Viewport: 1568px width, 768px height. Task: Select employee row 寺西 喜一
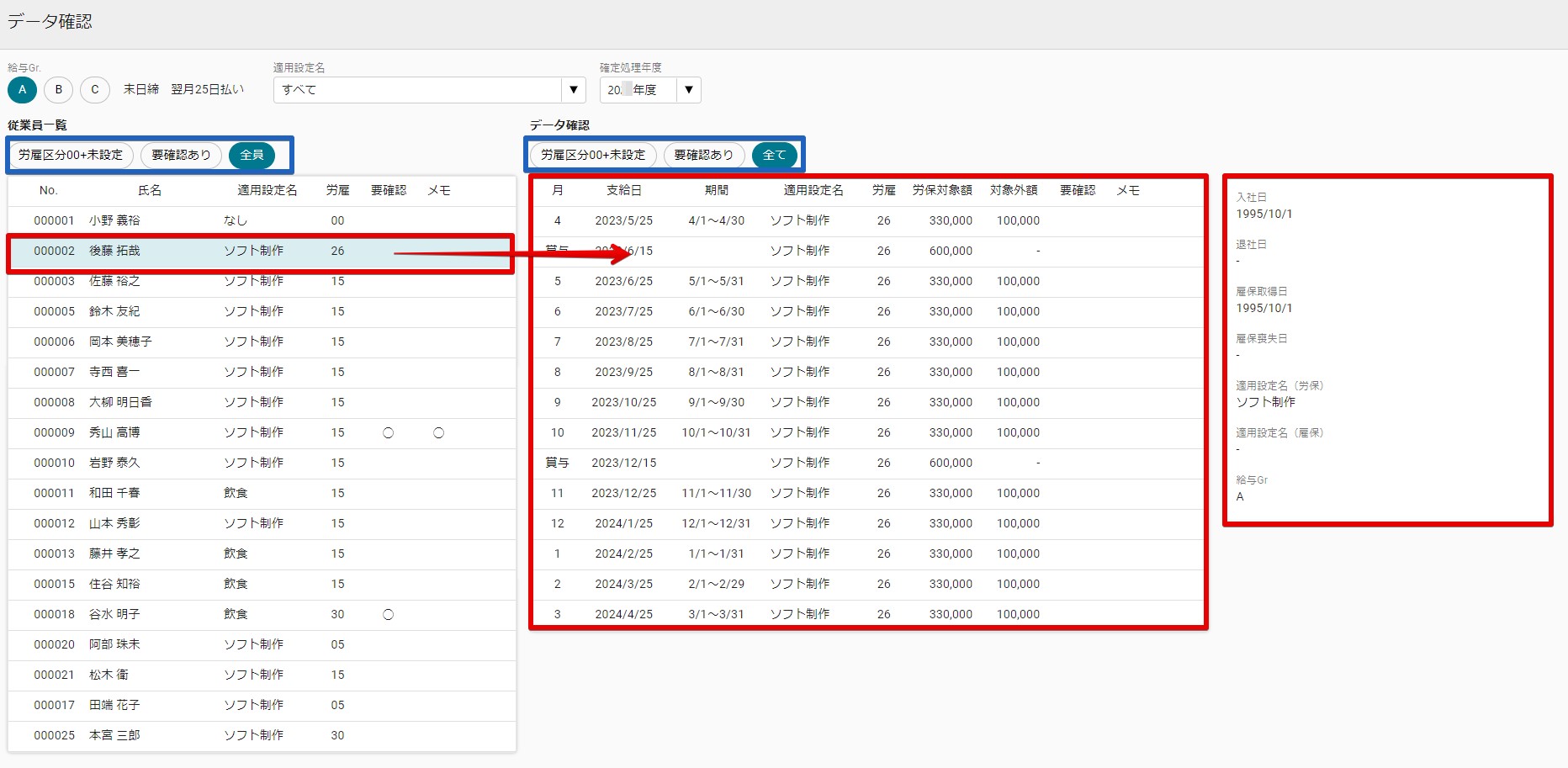[262, 372]
